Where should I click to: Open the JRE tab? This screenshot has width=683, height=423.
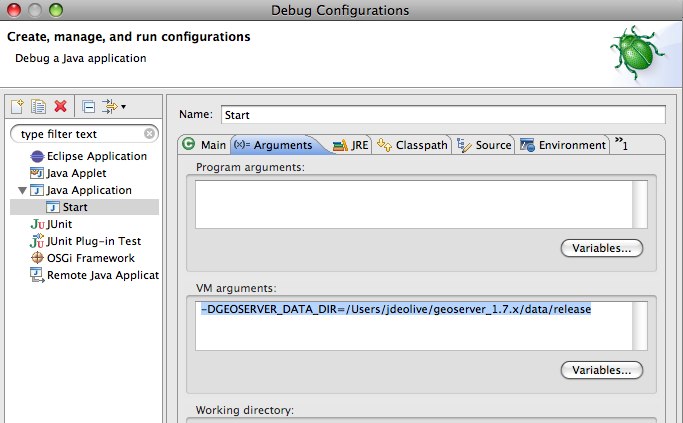[351, 145]
